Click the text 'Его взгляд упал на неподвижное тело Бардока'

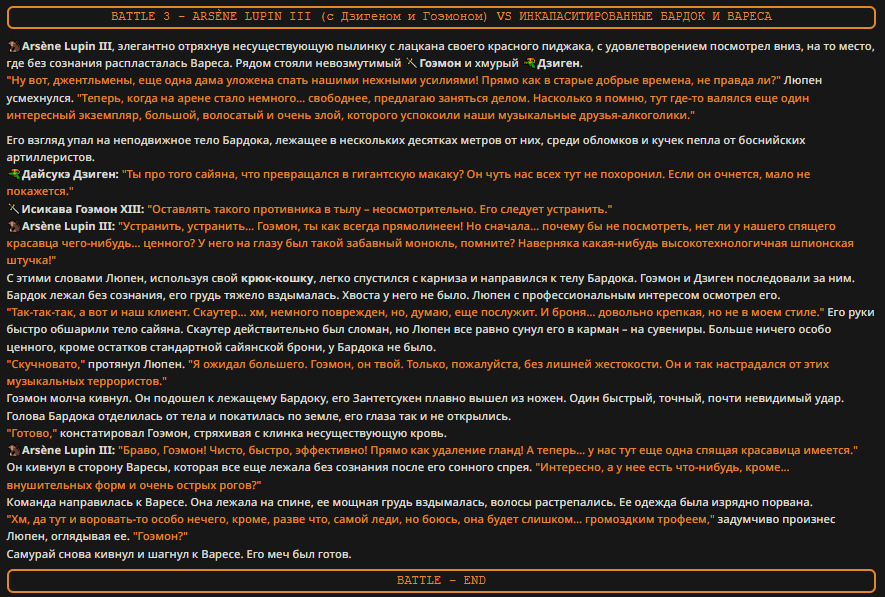point(138,140)
